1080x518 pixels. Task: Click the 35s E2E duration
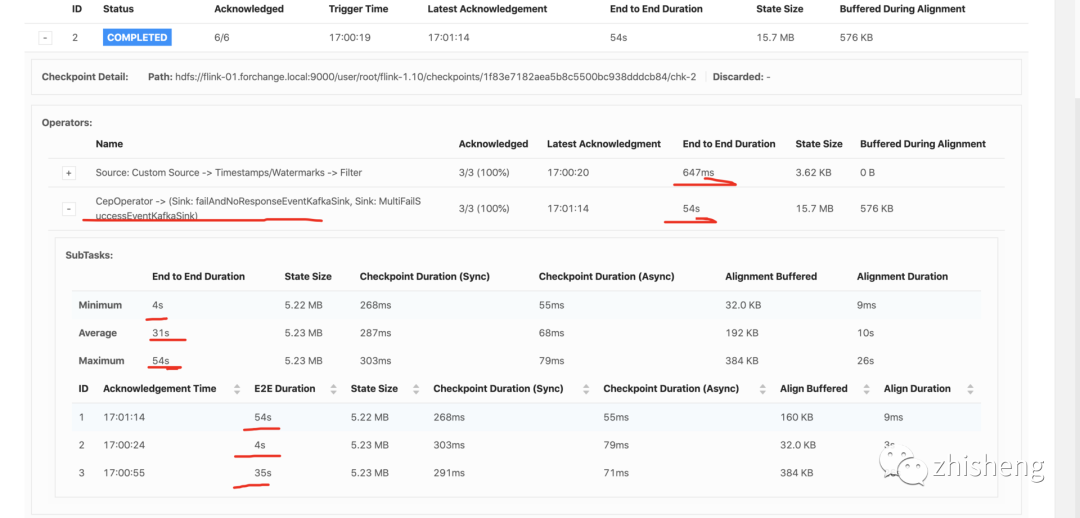[262, 473]
